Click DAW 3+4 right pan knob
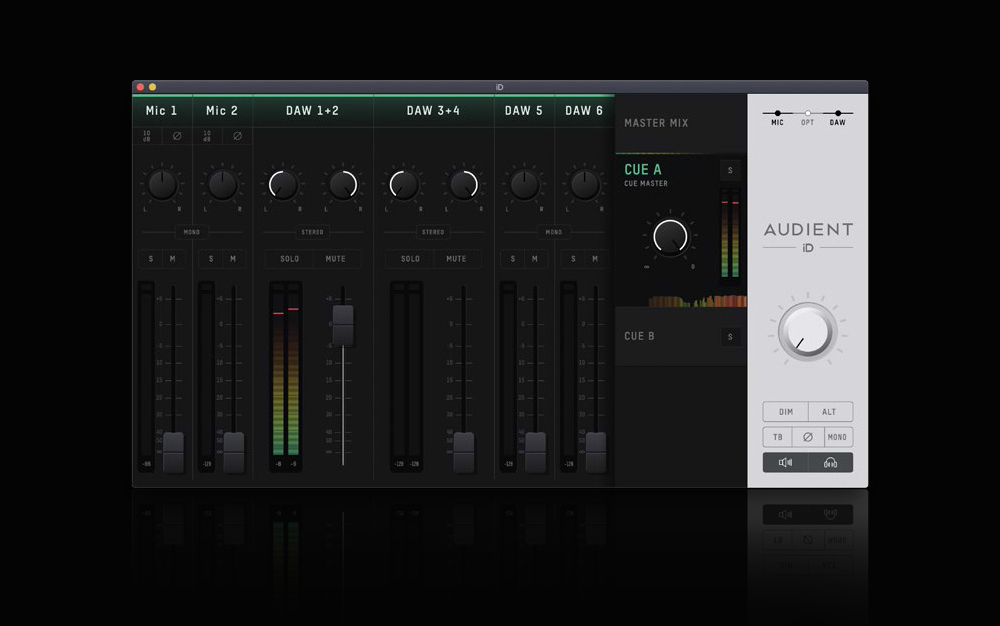This screenshot has width=1000, height=626. [x=464, y=185]
